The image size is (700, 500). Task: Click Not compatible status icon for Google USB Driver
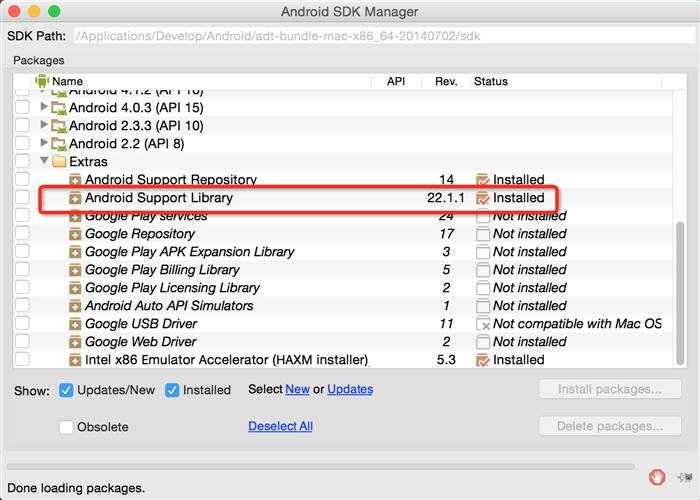[483, 324]
